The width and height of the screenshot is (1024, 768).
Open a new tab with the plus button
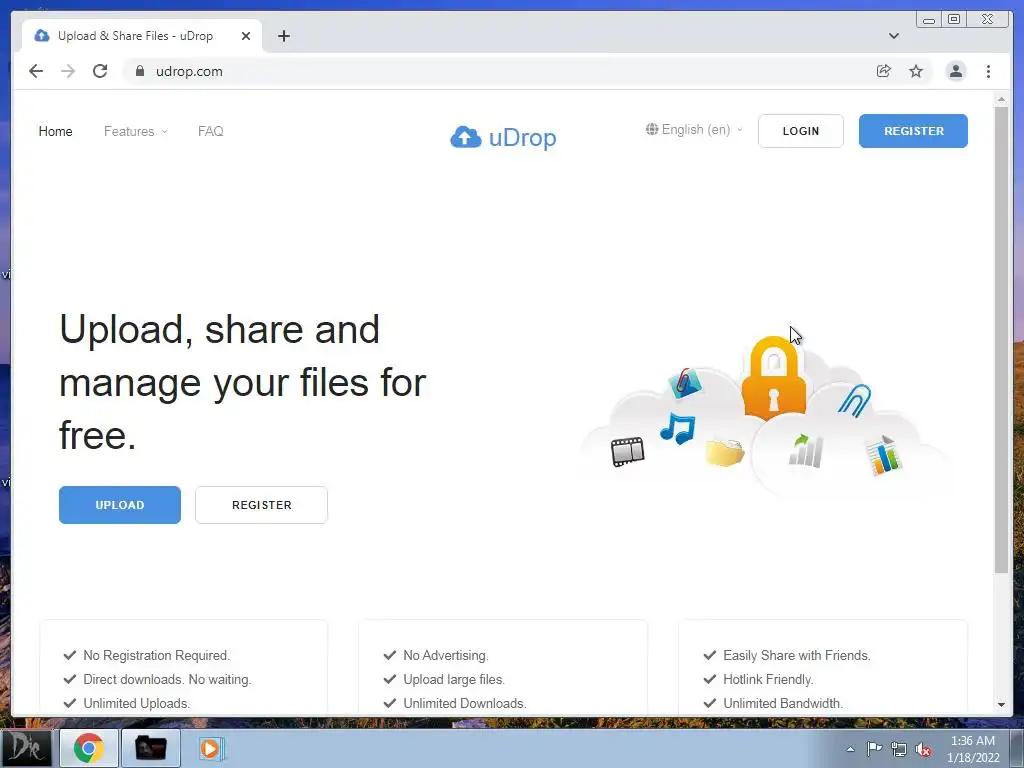283,36
